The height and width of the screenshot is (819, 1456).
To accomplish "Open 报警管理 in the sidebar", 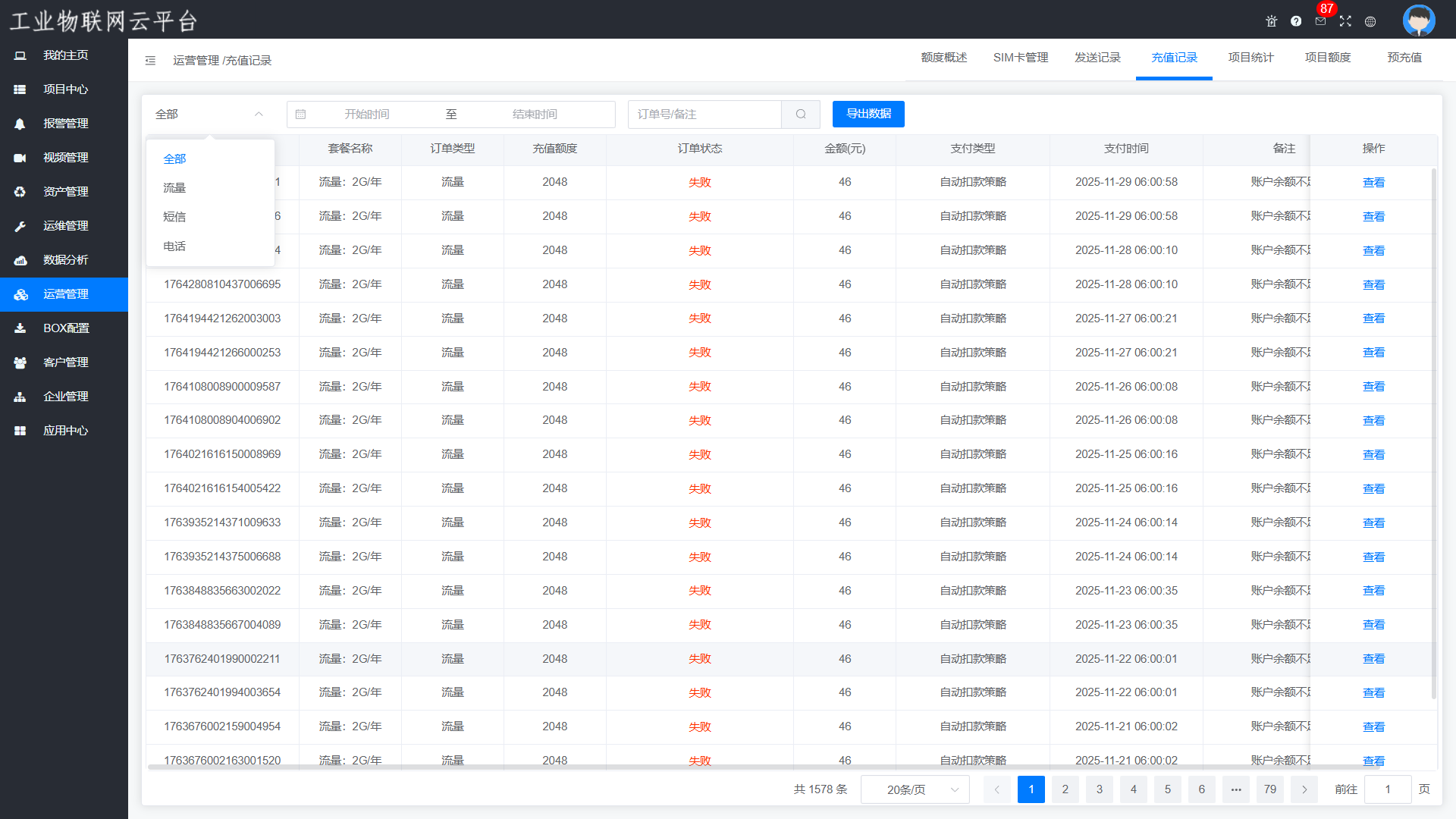I will [x=65, y=124].
